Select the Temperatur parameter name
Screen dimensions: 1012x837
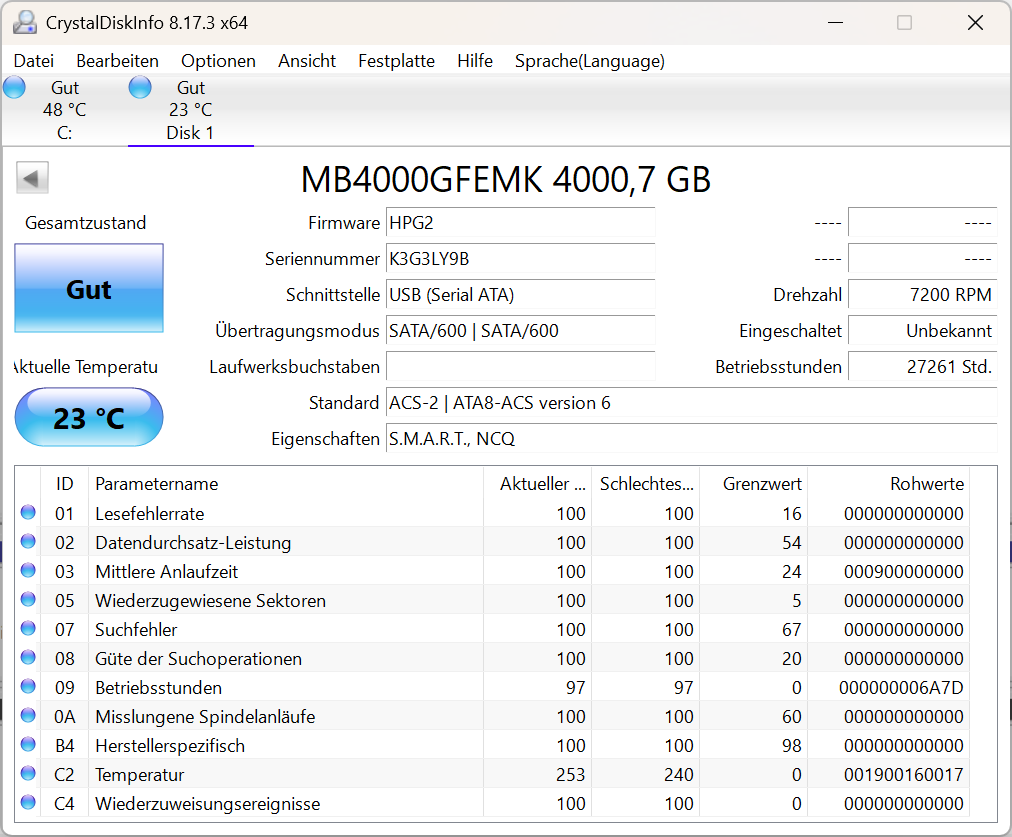[x=139, y=775]
